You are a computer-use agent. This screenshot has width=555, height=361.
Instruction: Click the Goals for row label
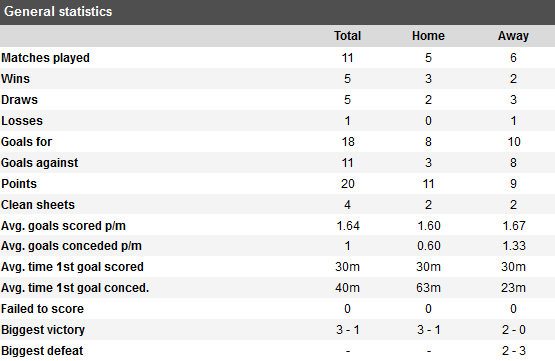(x=27, y=142)
